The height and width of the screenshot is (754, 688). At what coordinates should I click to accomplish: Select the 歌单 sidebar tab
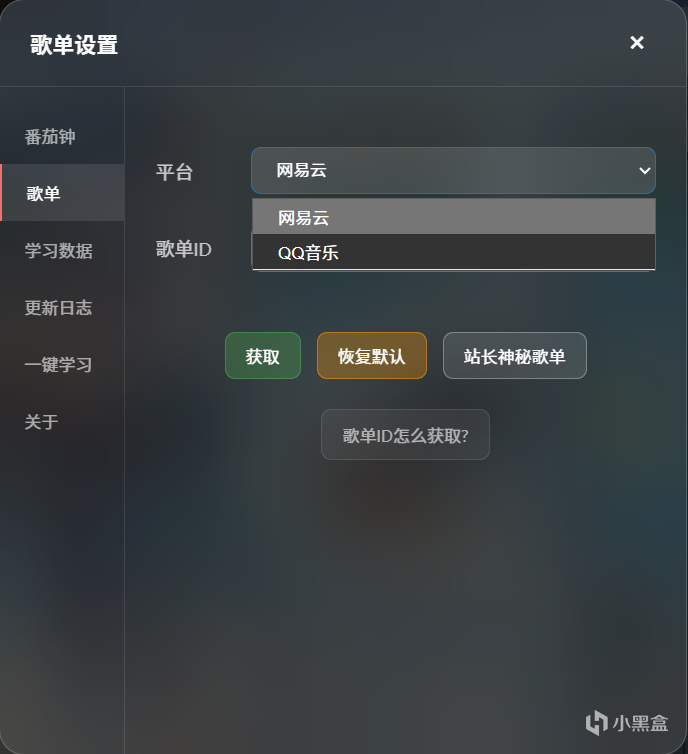coord(44,193)
